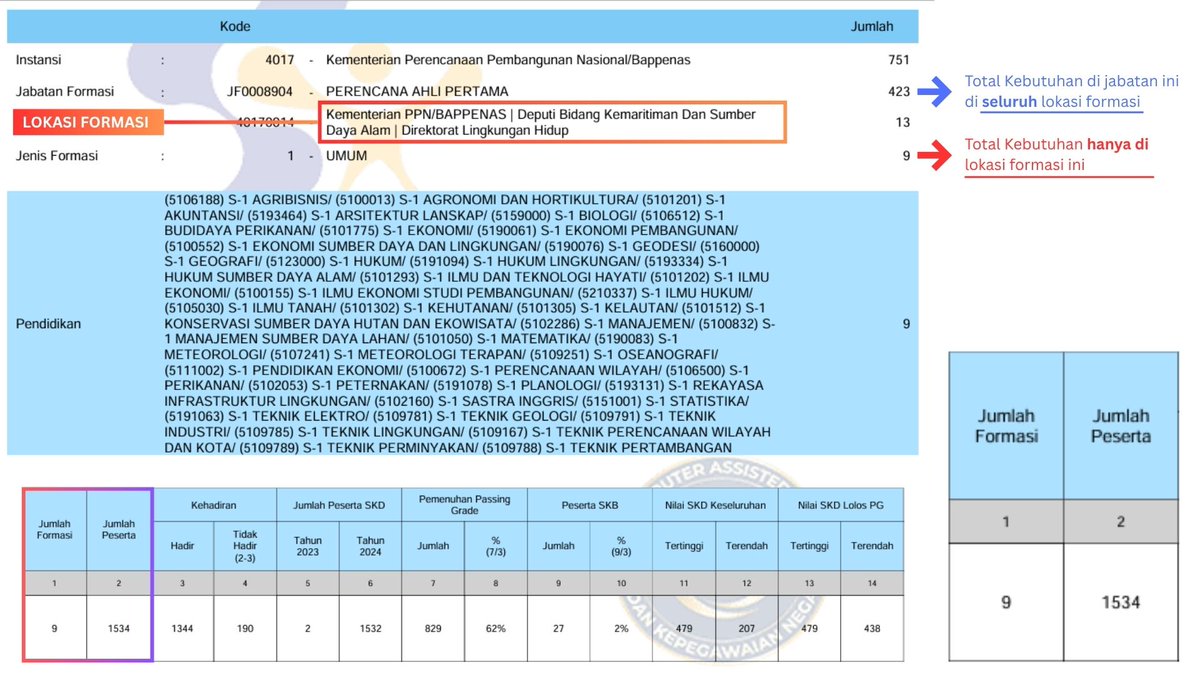
Task: Select the 'Instansi' row label
Action: pyautogui.click(x=38, y=60)
